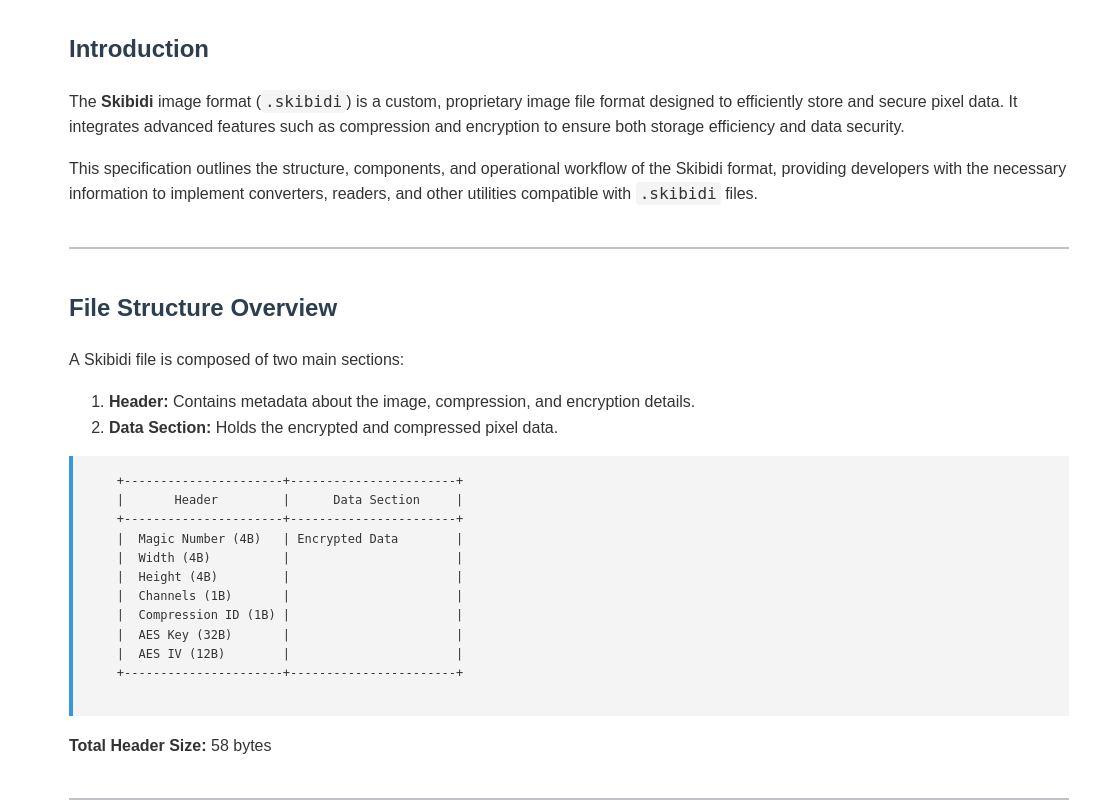Click the bold 'Total Header Size:' label
This screenshot has height=803, width=1096.
(138, 746)
